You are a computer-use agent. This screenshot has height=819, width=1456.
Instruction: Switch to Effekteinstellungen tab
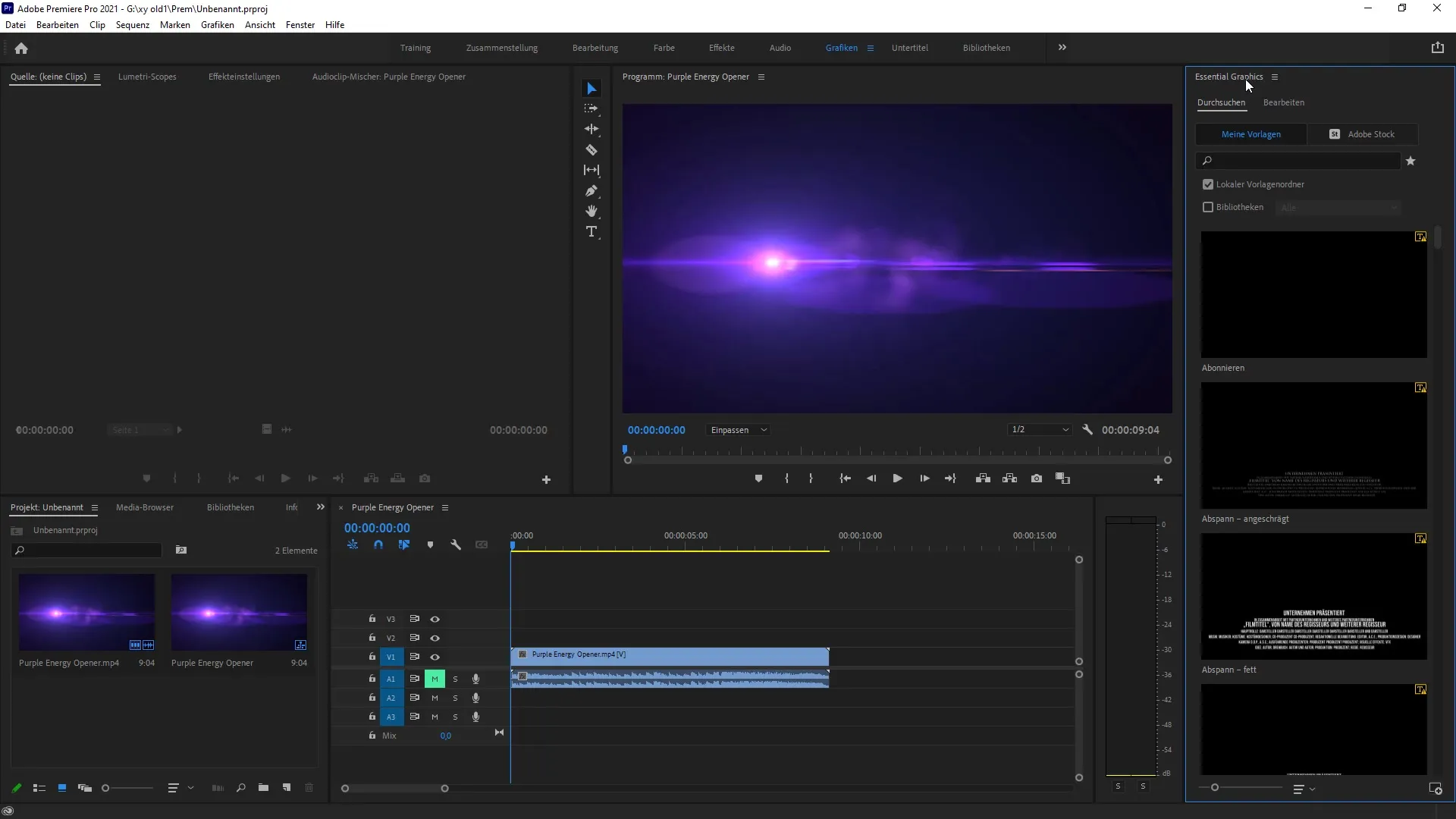[x=244, y=77]
